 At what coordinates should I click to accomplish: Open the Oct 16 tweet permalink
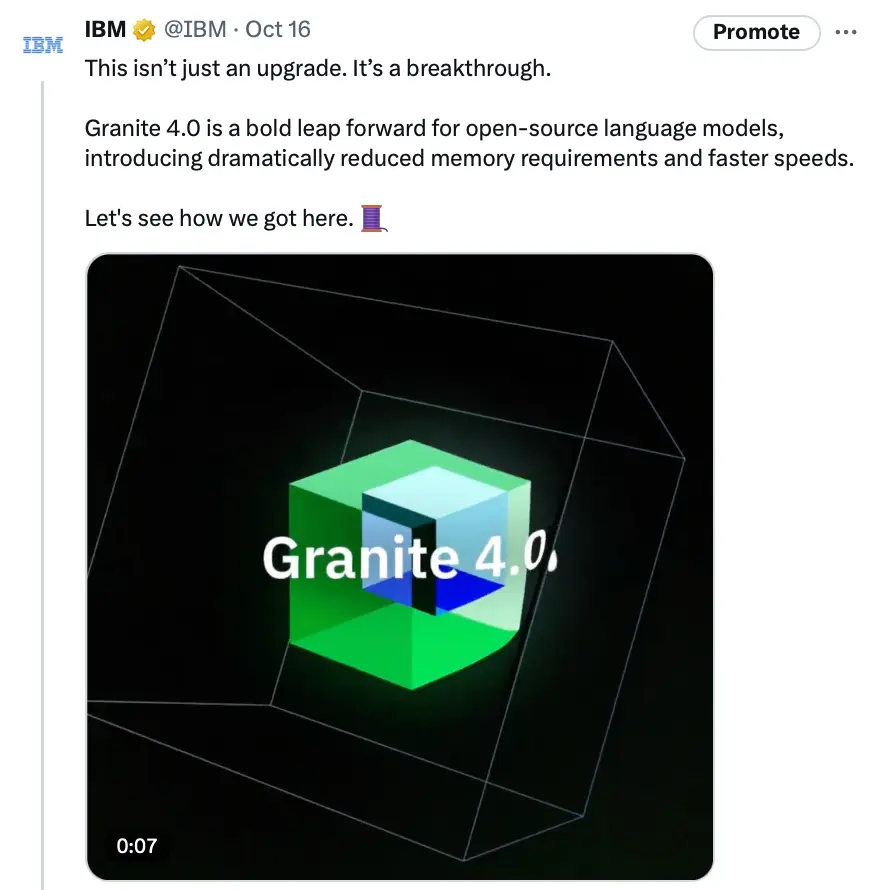click(x=277, y=29)
